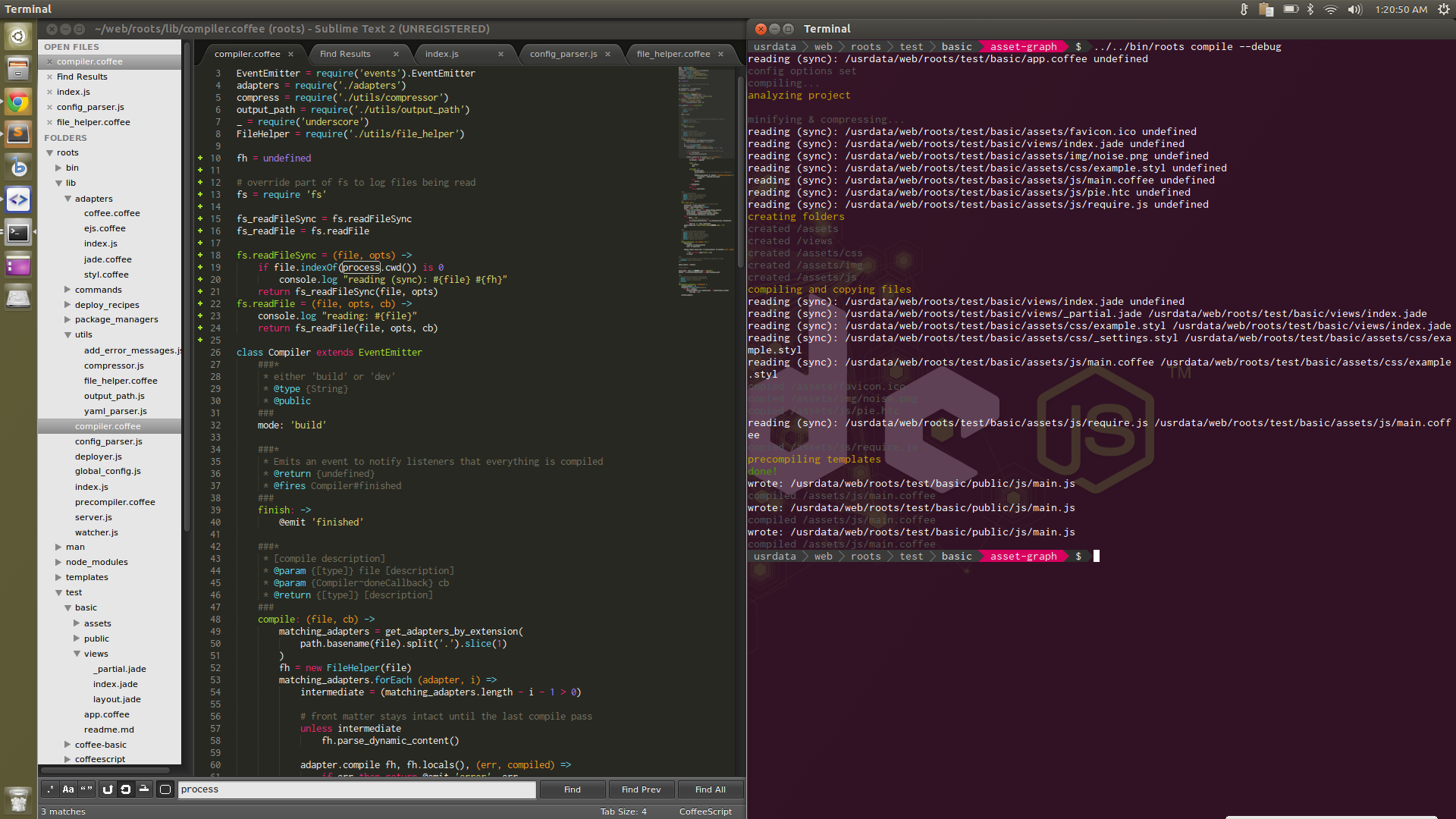Viewport: 1456px width, 819px height.
Task: Open jade.coffee in adapters folder
Action: (108, 259)
